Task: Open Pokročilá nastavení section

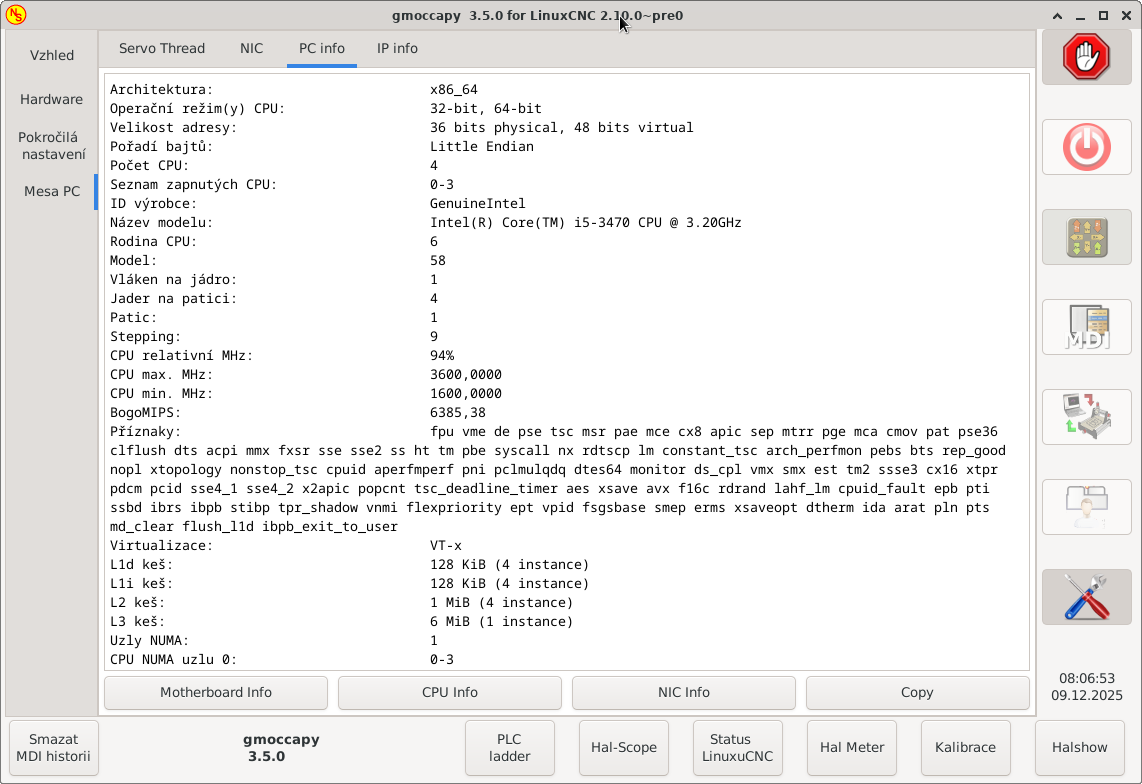Action: [x=52, y=146]
